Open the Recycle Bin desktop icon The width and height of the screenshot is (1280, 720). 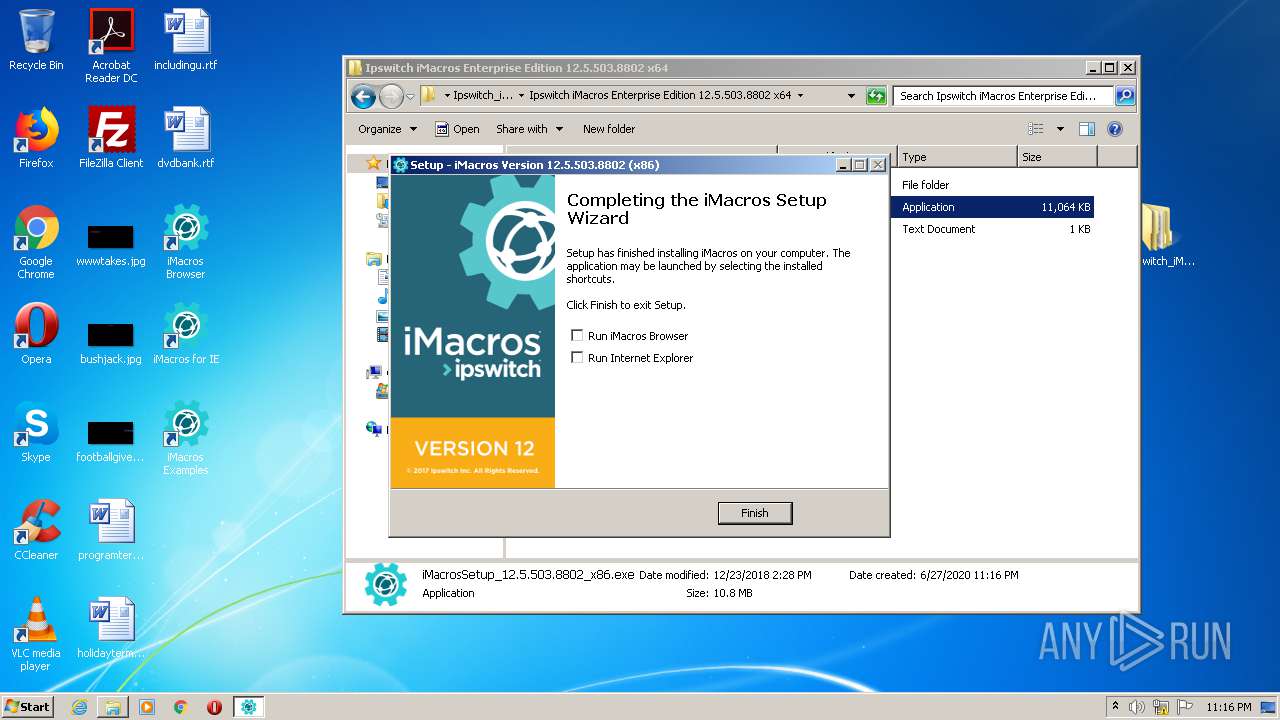(x=36, y=40)
